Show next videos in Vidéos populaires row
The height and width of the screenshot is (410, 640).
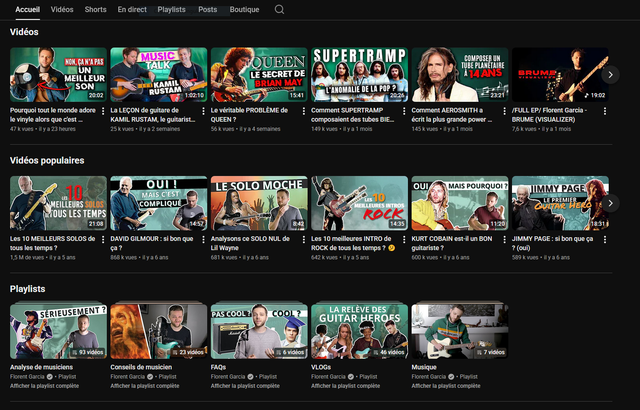pyautogui.click(x=611, y=203)
